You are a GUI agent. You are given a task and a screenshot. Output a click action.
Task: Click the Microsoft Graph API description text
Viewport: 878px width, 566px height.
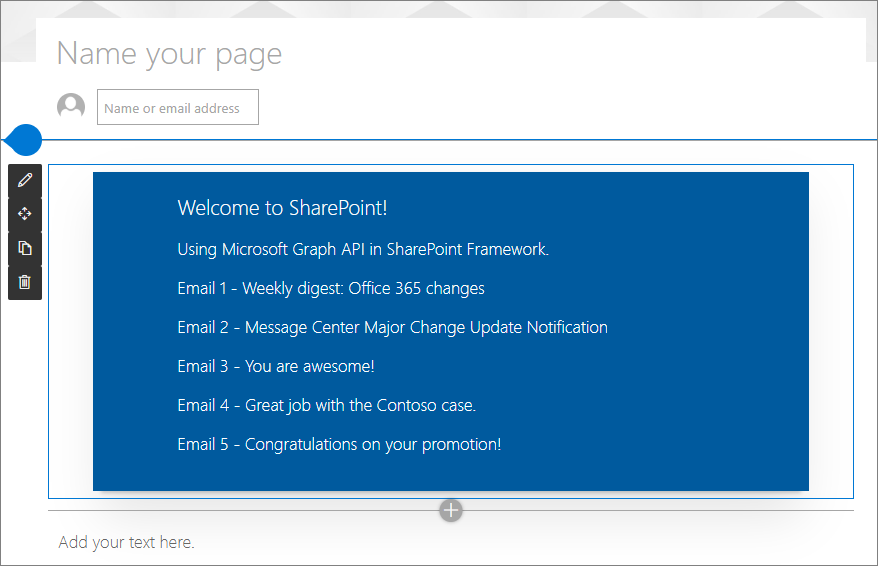363,249
